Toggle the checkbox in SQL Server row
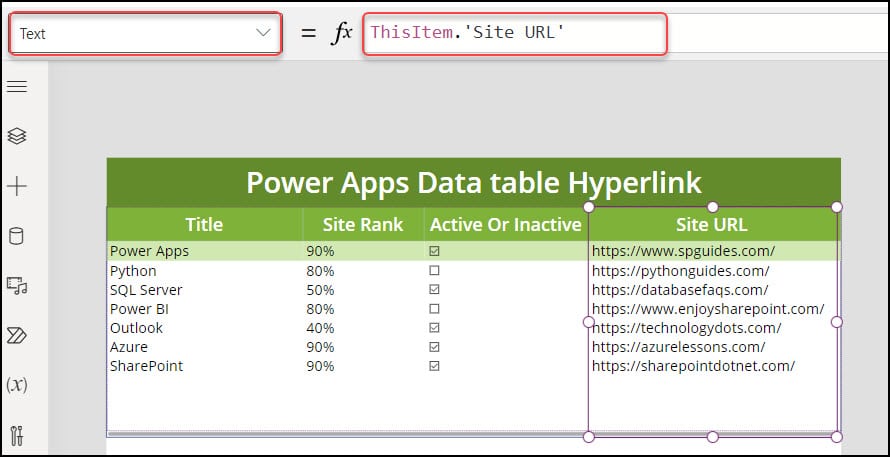This screenshot has width=890, height=457. 434,290
